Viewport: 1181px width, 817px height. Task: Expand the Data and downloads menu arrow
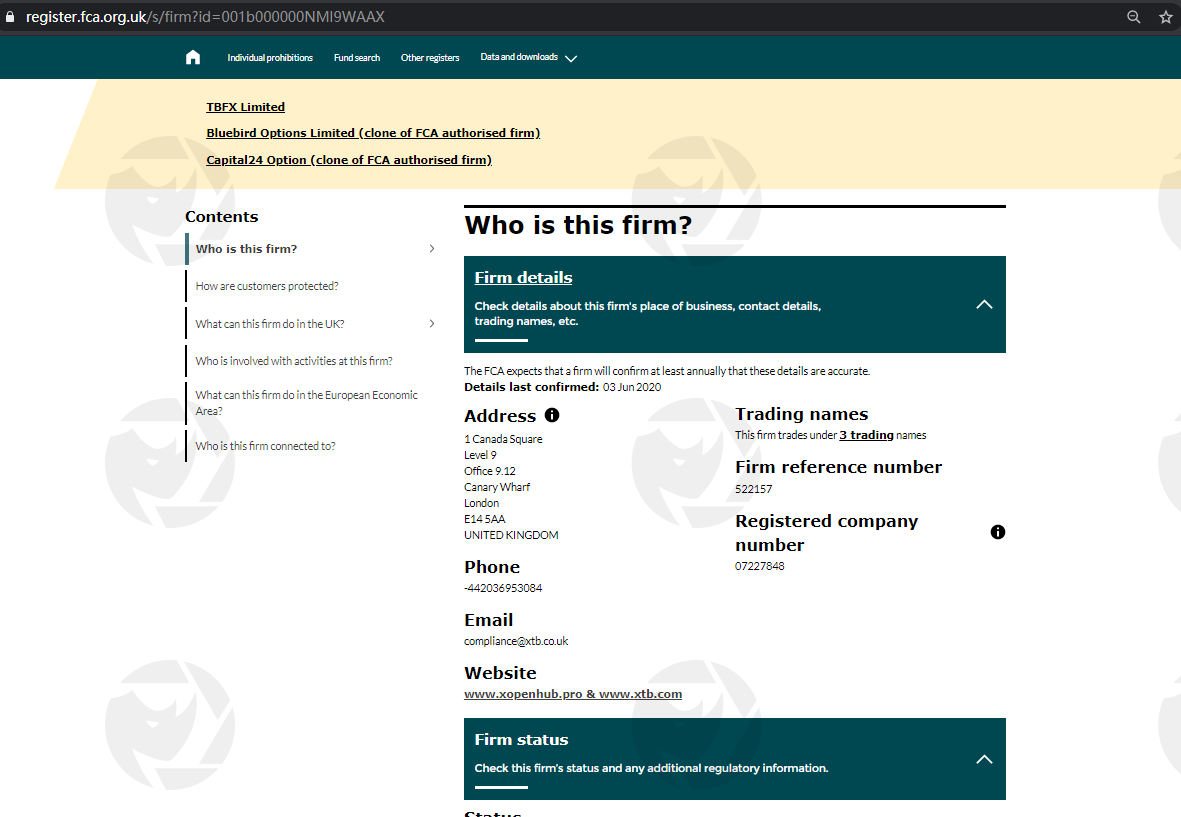pyautogui.click(x=571, y=59)
